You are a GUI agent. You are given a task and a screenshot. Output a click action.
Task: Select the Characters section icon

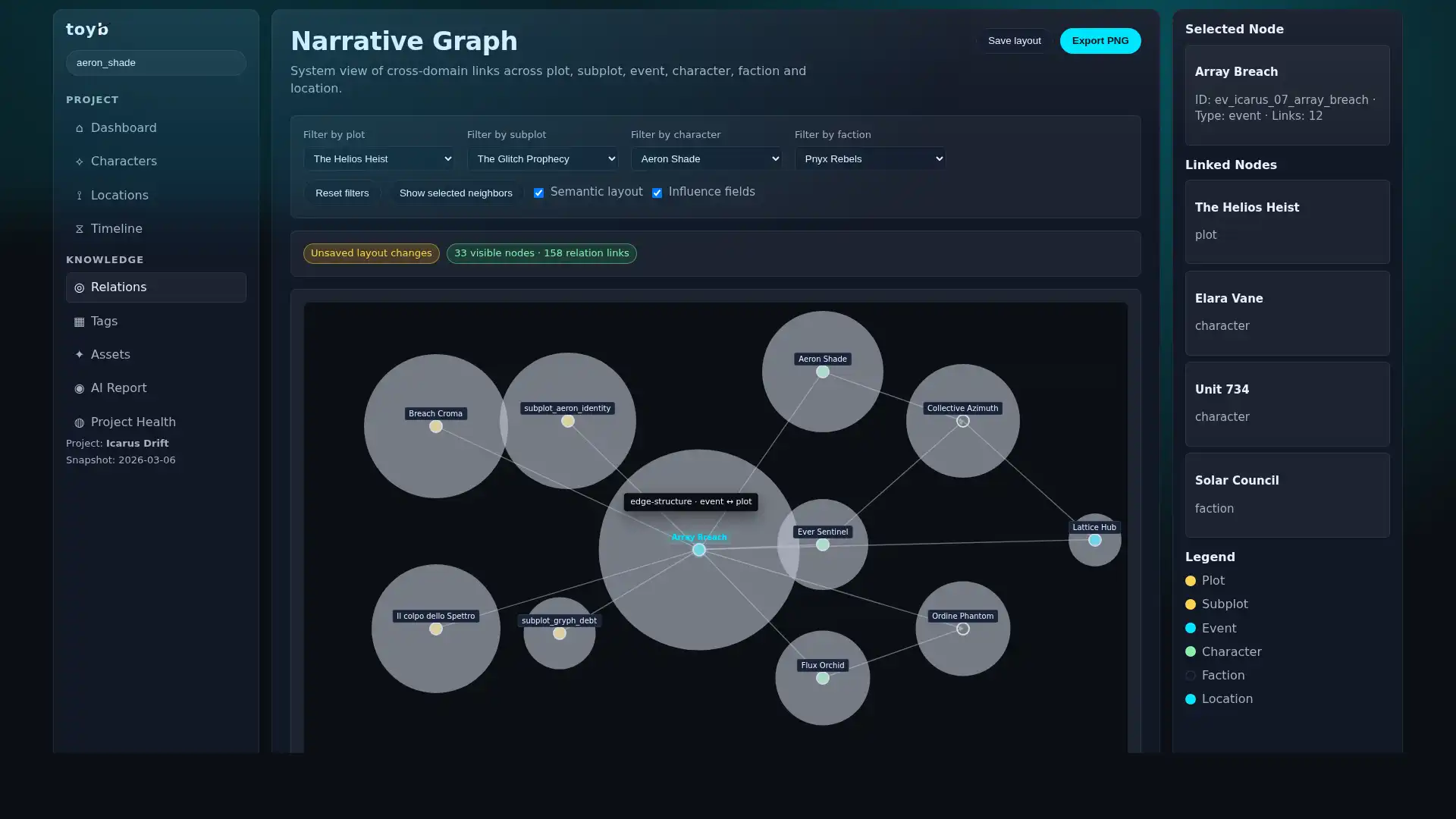point(79,162)
